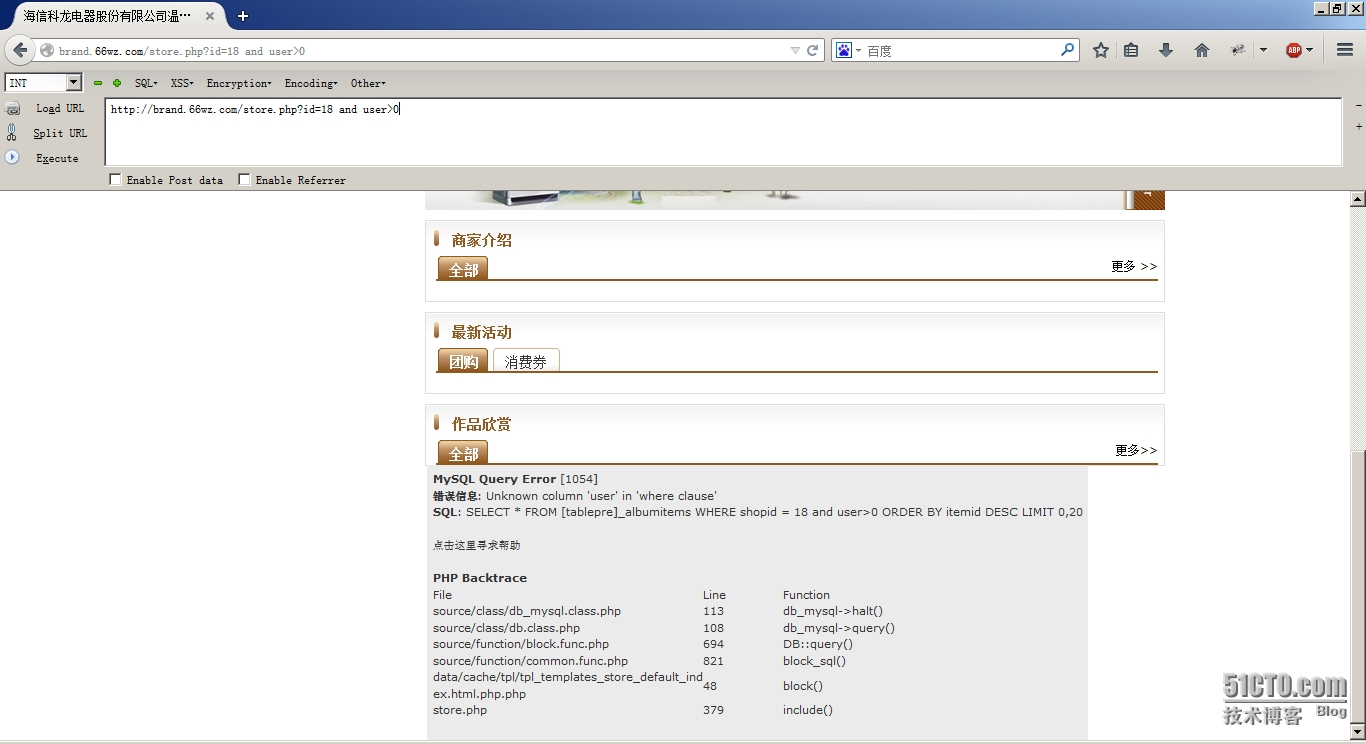Open a new tab with plus button
This screenshot has width=1366, height=744.
click(x=243, y=16)
